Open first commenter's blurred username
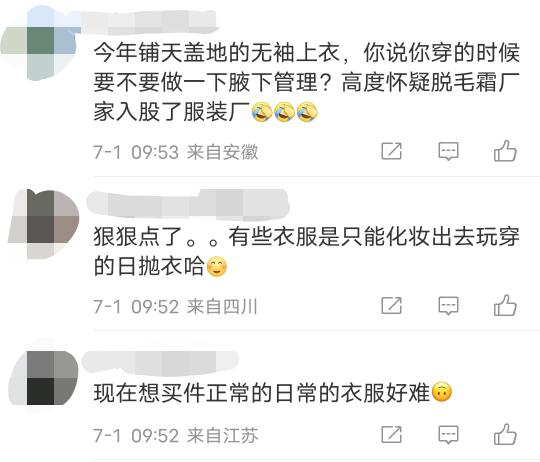Screen dimensions: 540x462 point(149,22)
